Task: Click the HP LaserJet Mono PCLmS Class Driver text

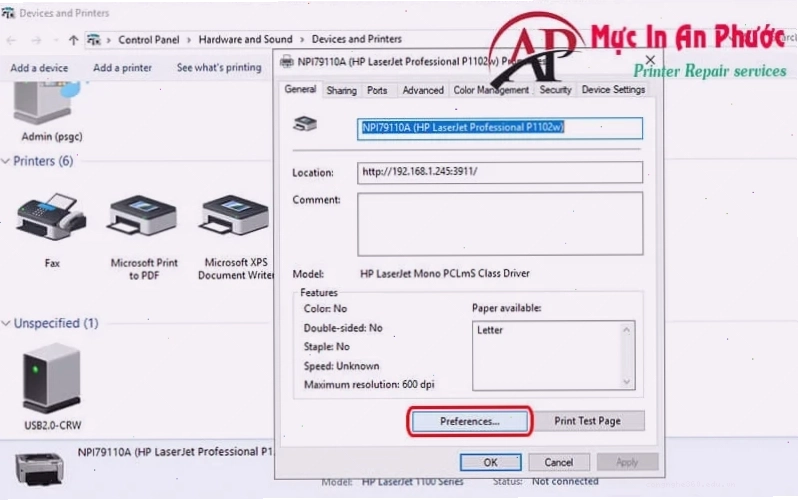Action: (445, 273)
